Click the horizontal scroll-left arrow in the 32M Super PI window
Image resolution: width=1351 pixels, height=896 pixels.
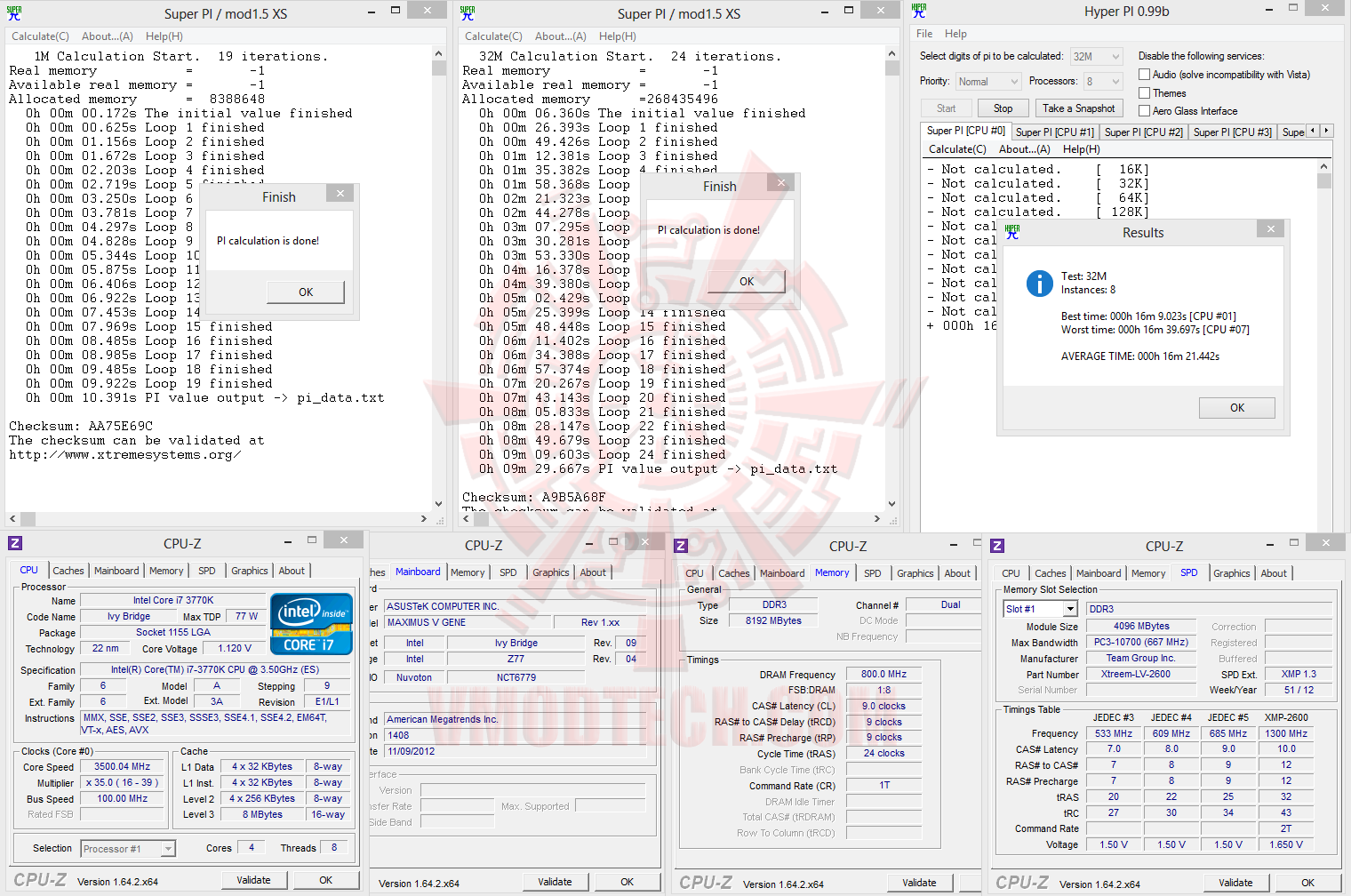[x=466, y=518]
